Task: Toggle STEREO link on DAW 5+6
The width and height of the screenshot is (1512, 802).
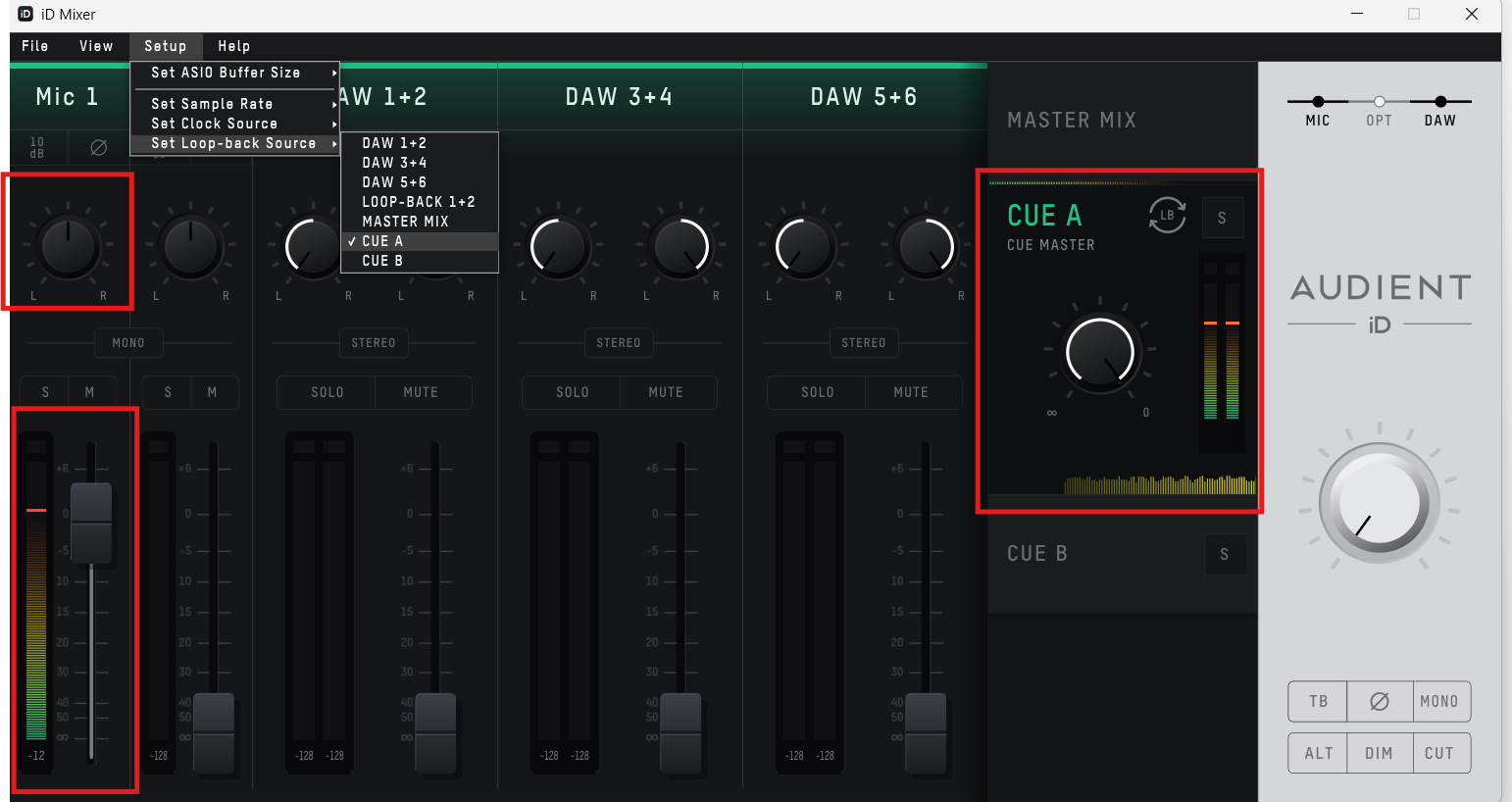Action: [864, 343]
